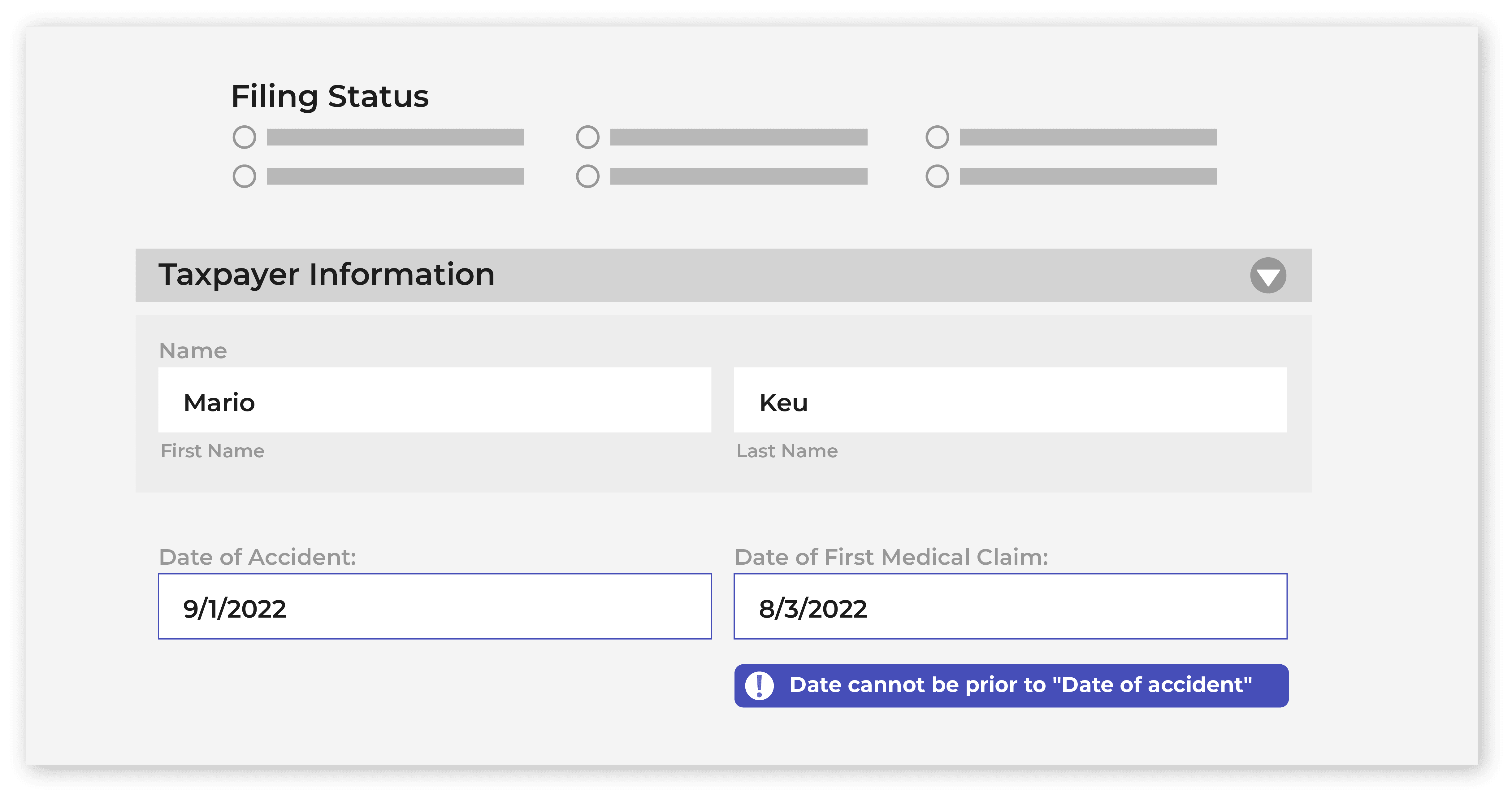The image size is (1512, 799).
Task: Focus the Date of First Medical Claim field
Action: (1011, 606)
